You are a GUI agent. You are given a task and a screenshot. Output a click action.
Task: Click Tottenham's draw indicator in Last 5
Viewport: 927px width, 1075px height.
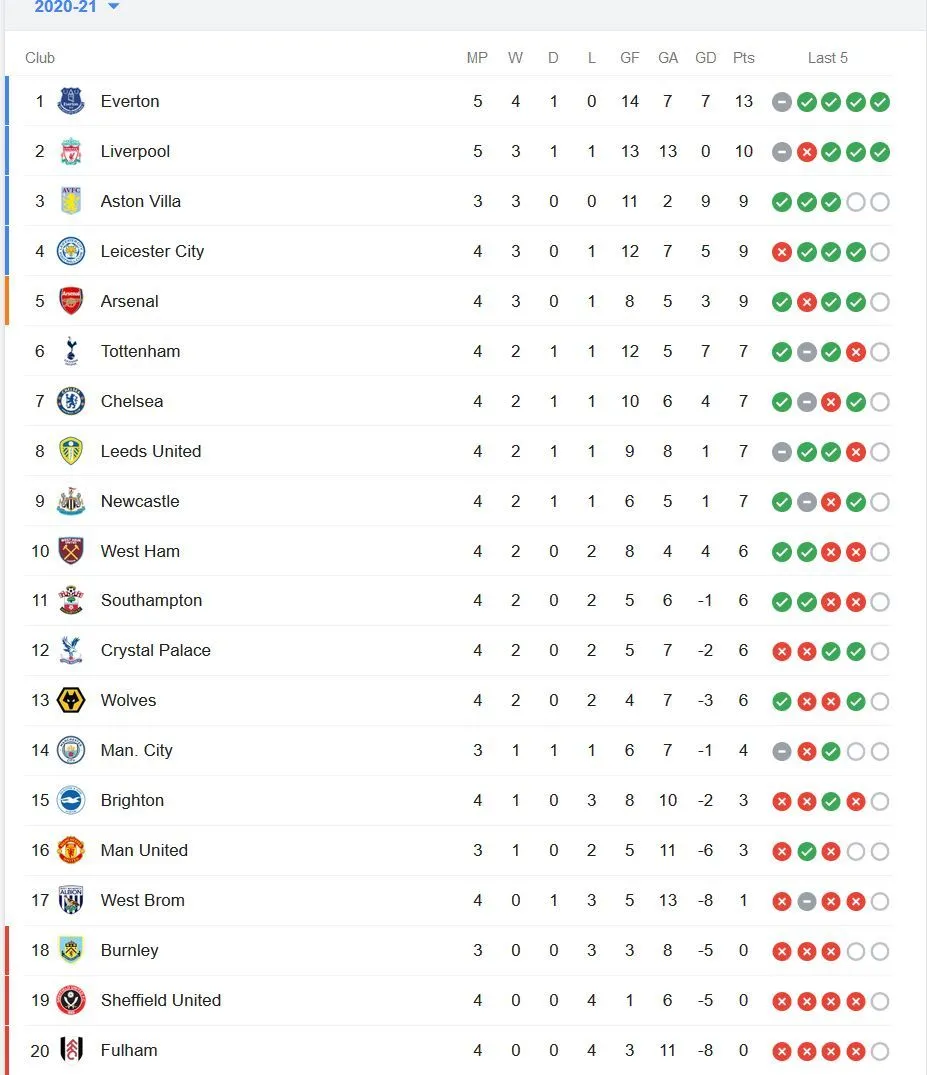[x=807, y=351]
